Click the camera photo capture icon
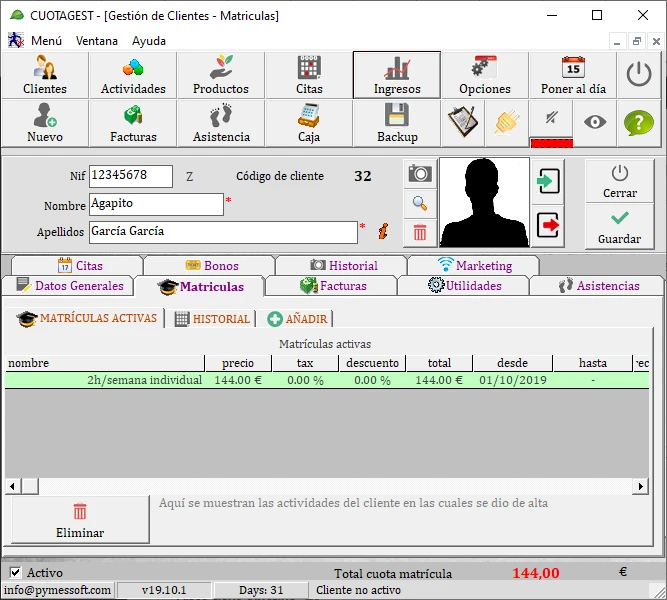This screenshot has width=667, height=600. [x=420, y=174]
